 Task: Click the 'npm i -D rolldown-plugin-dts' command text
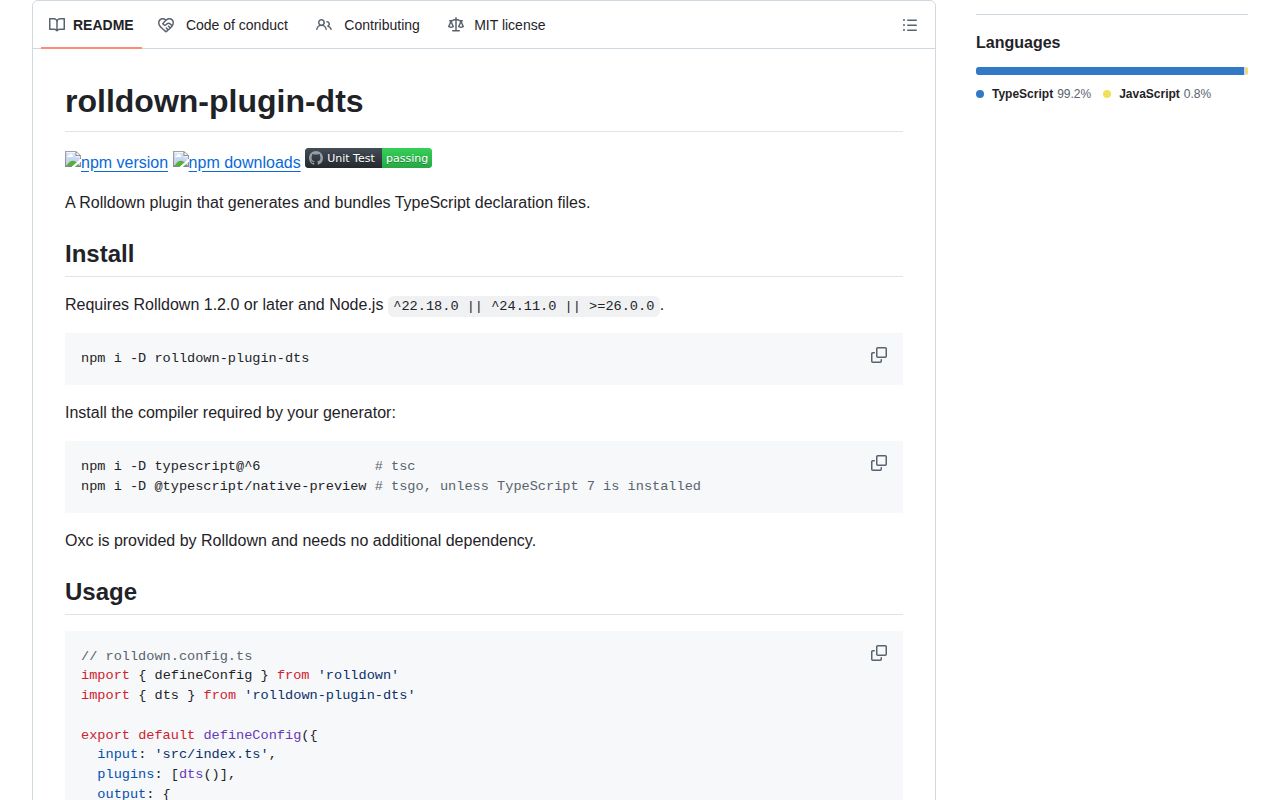point(195,358)
